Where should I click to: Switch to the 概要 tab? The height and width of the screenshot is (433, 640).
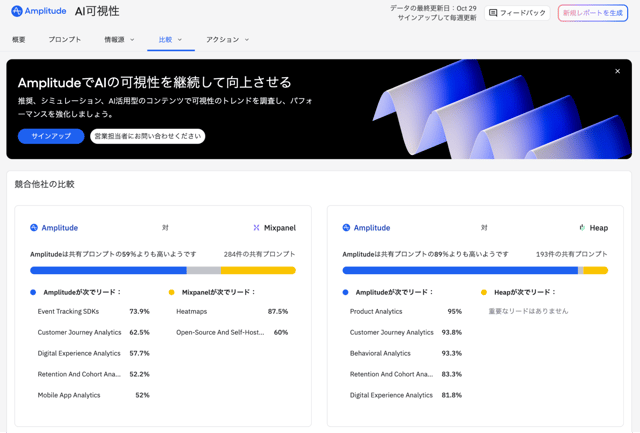coord(19,40)
